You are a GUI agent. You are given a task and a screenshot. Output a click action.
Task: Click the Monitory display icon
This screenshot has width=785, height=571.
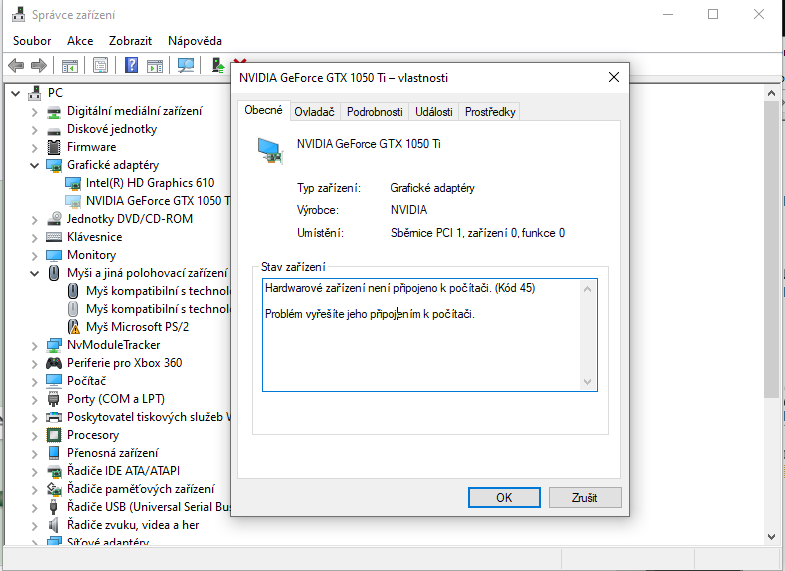tap(54, 255)
